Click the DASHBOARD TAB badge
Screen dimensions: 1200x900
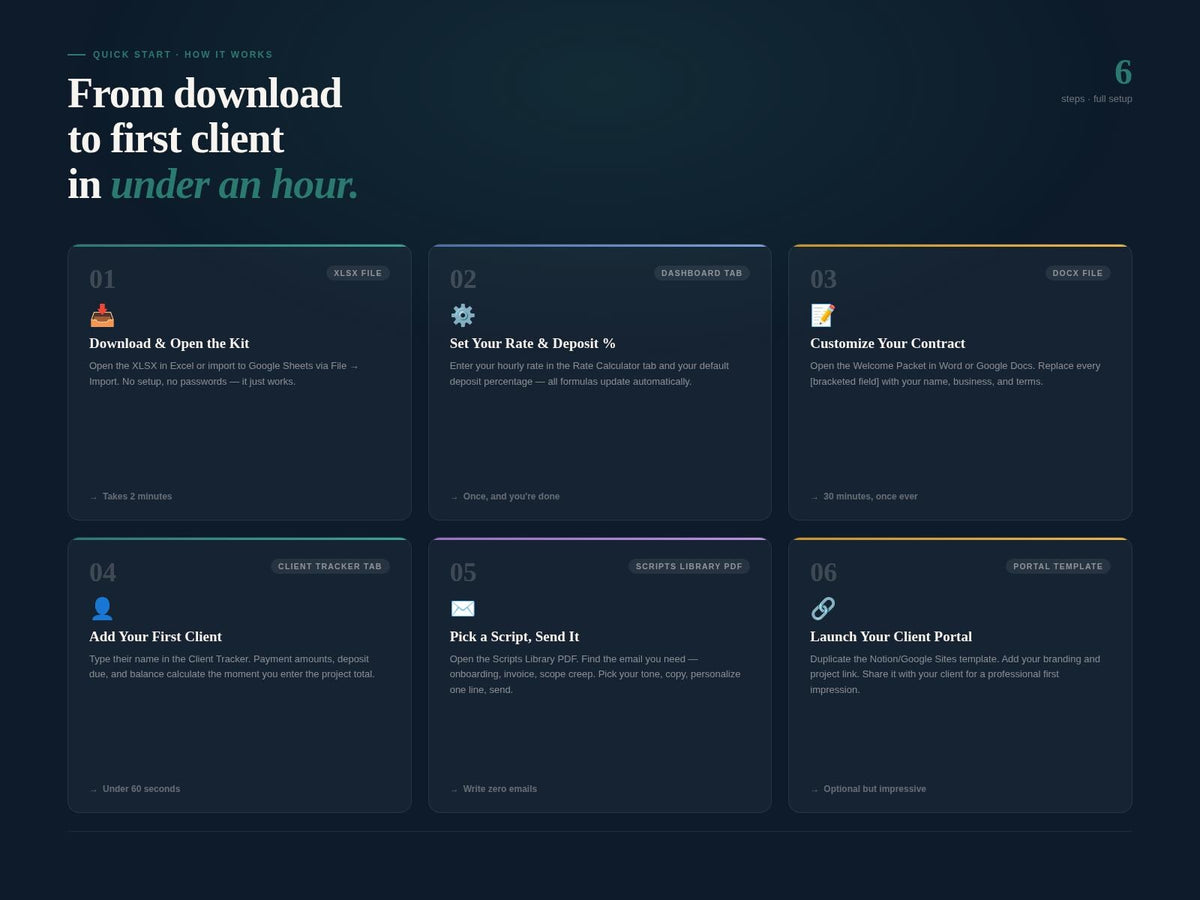pos(702,273)
